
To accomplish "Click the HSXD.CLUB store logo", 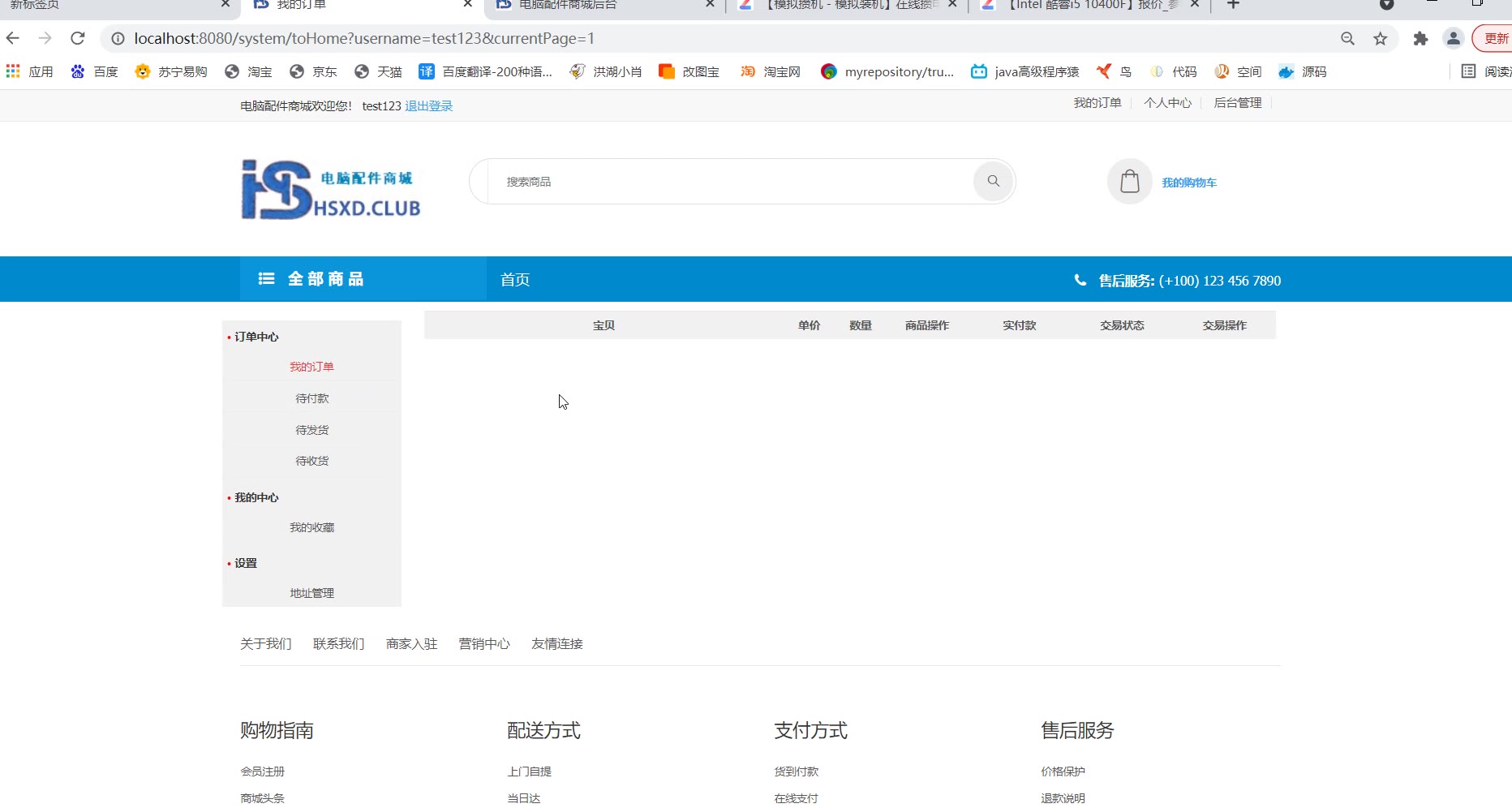I will pos(331,190).
